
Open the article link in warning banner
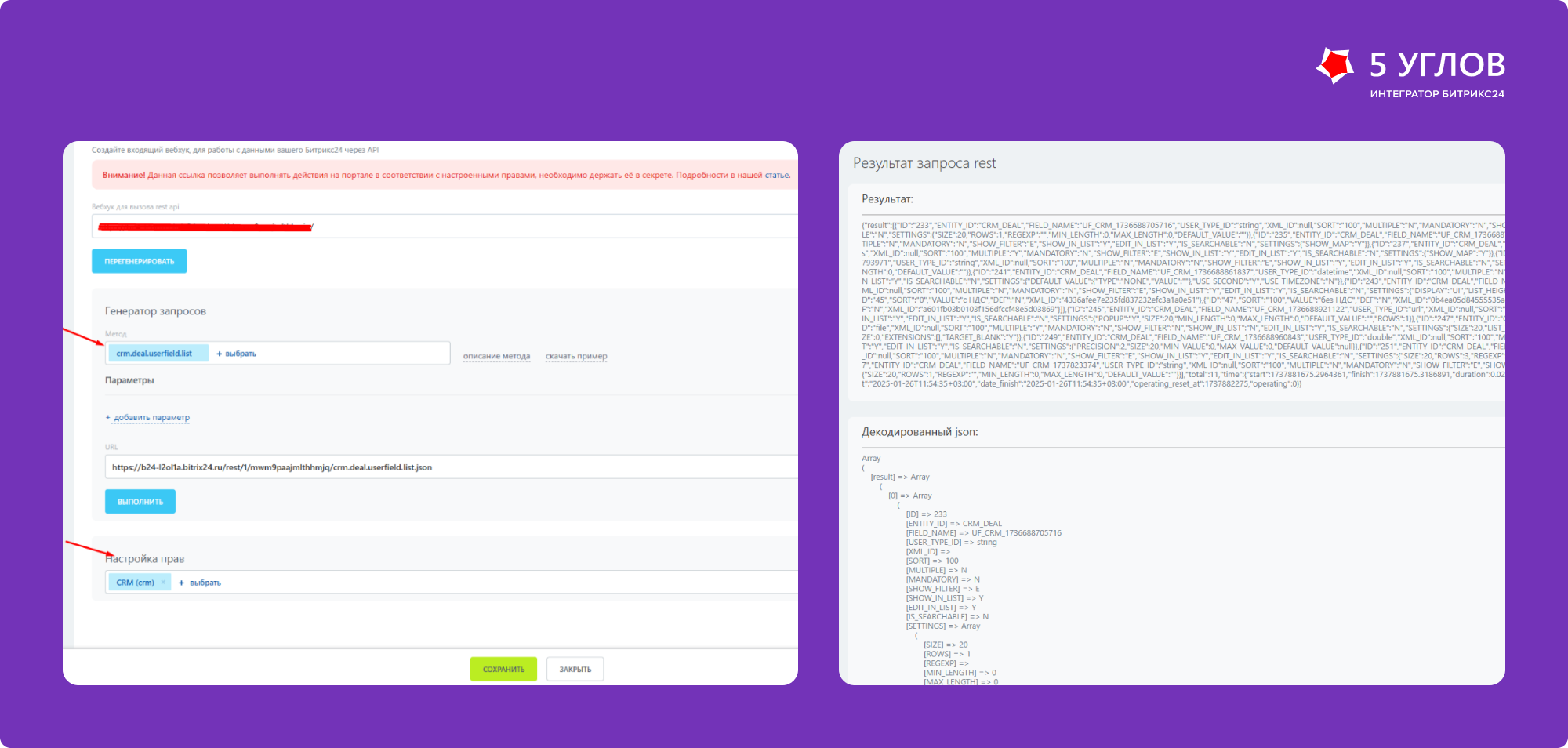click(x=777, y=176)
